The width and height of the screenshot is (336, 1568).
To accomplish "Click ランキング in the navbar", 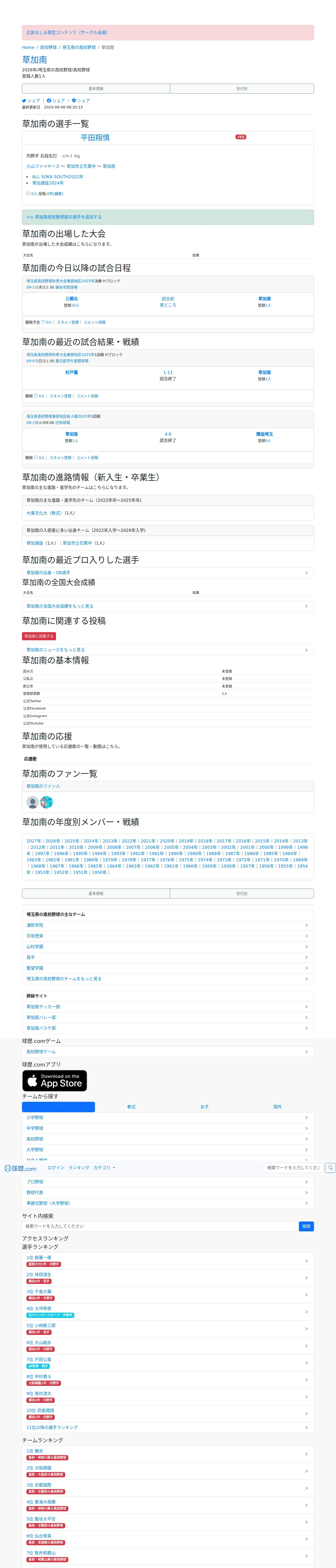I will click(79, 1167).
